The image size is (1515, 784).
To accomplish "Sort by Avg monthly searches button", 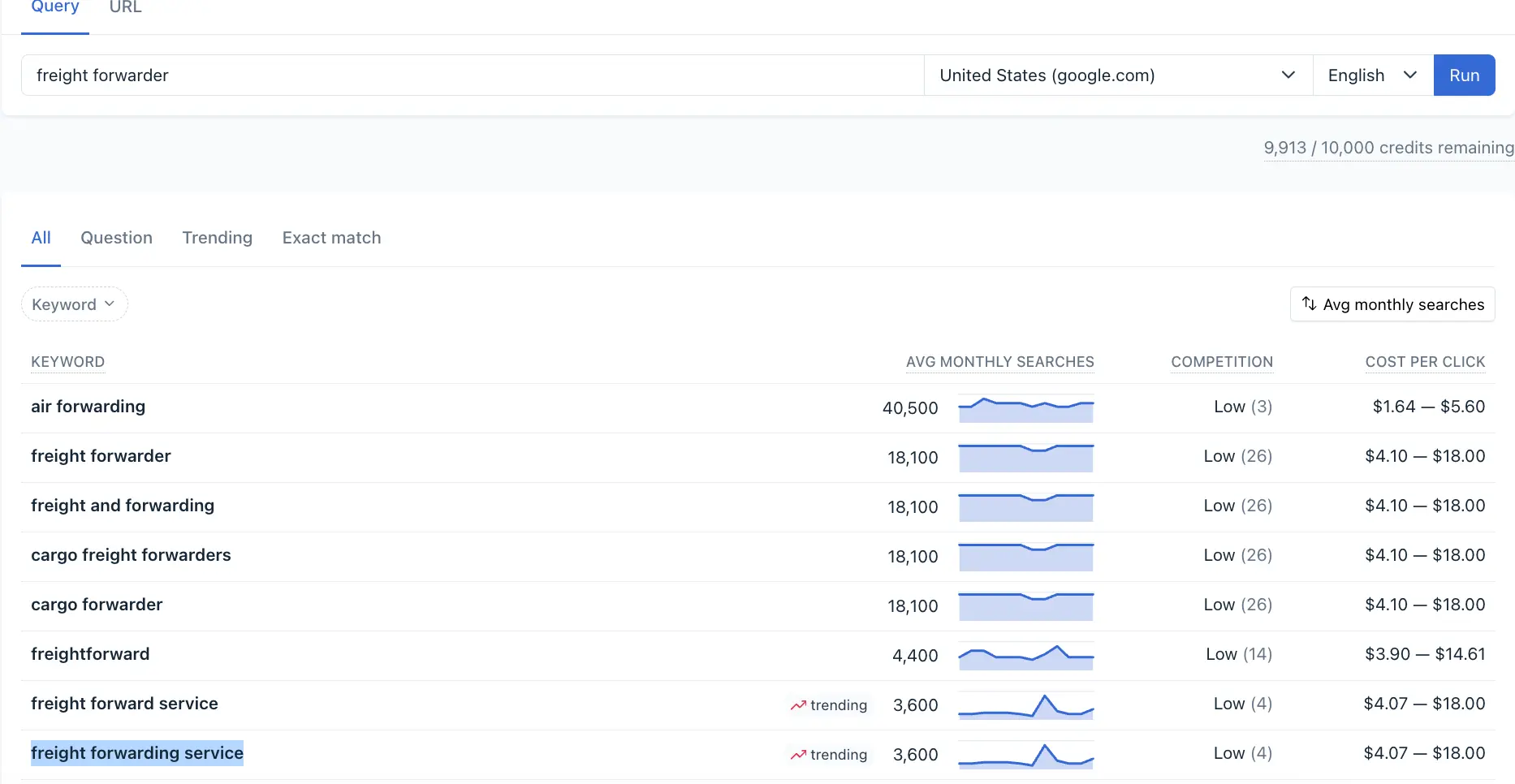I will coord(1392,304).
